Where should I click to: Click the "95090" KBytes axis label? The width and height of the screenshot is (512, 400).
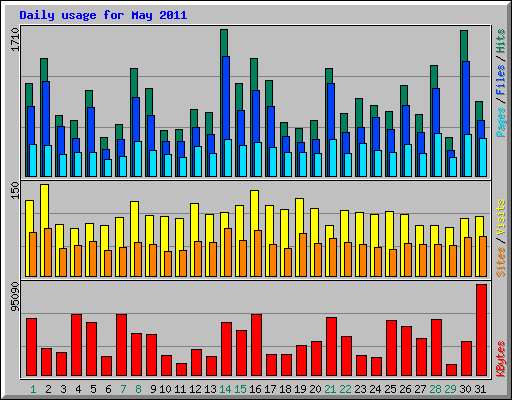pos(15,297)
